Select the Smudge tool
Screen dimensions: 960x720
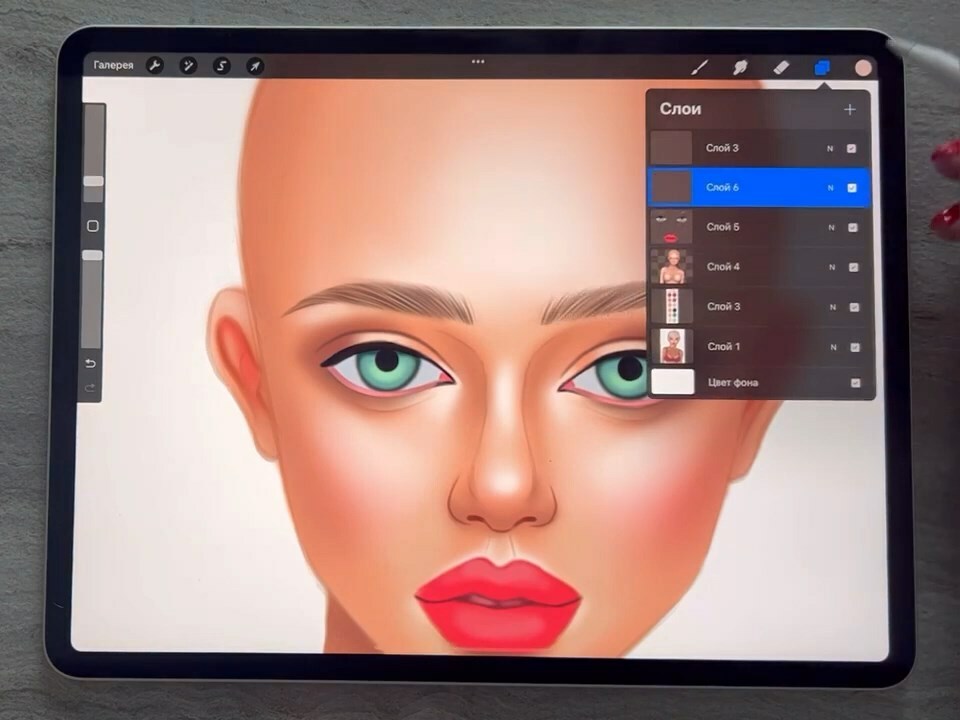click(741, 67)
